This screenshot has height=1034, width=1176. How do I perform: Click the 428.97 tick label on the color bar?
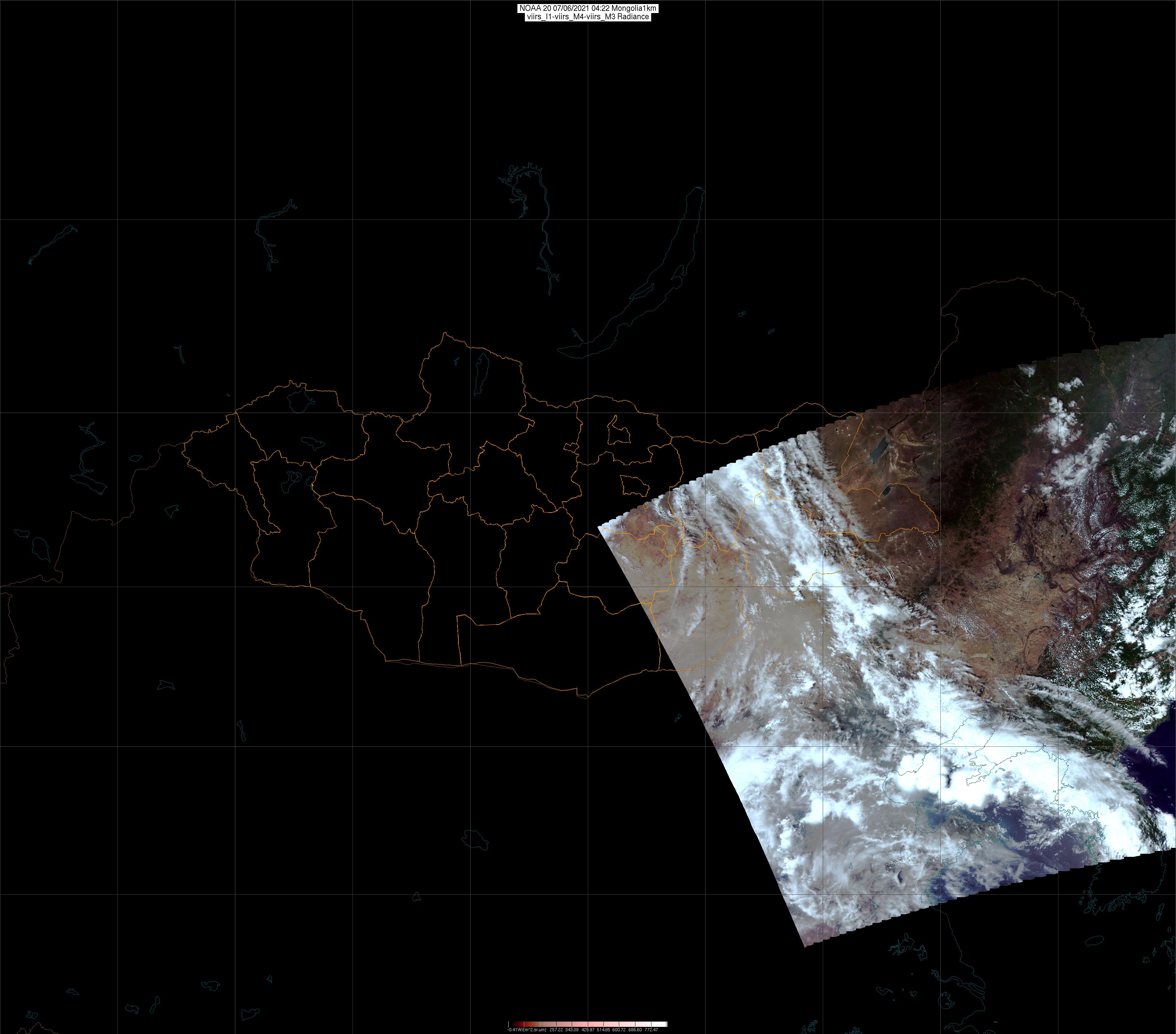pyautogui.click(x=588, y=1029)
